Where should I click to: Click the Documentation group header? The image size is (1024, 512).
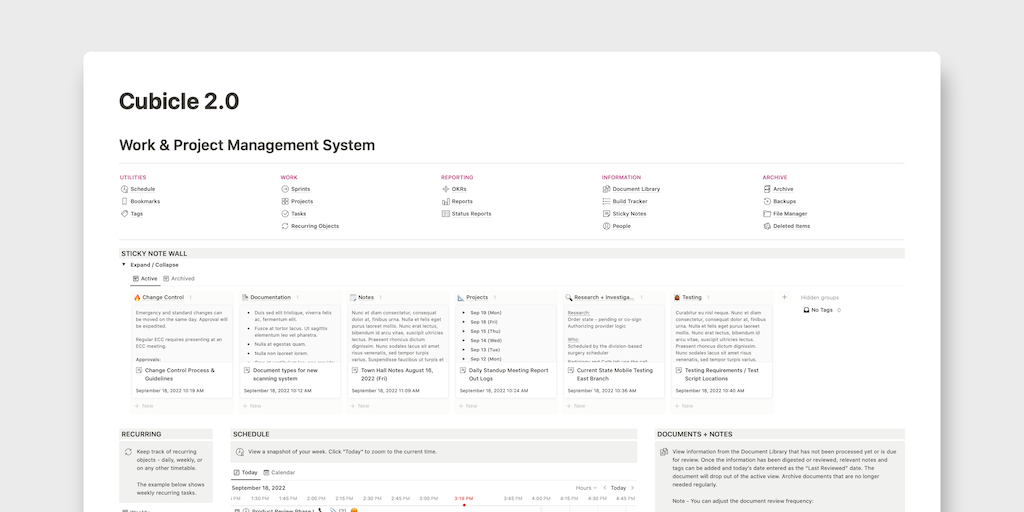click(270, 297)
